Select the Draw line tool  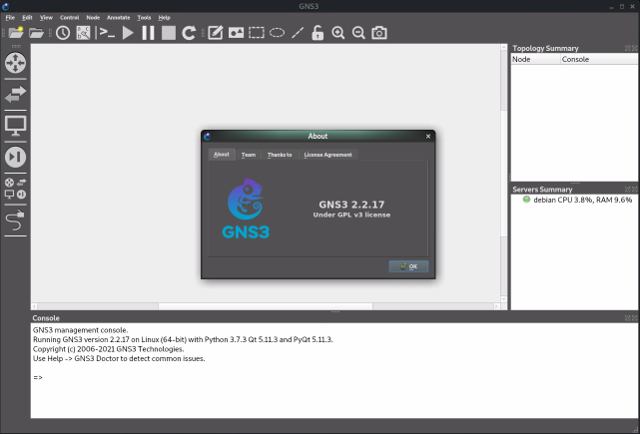click(x=298, y=33)
